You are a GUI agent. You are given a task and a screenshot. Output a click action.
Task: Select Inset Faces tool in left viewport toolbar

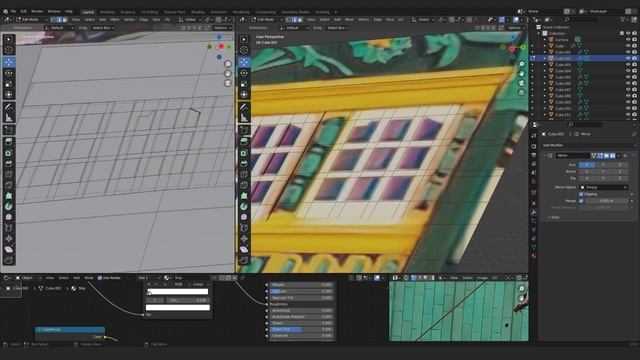9,153
